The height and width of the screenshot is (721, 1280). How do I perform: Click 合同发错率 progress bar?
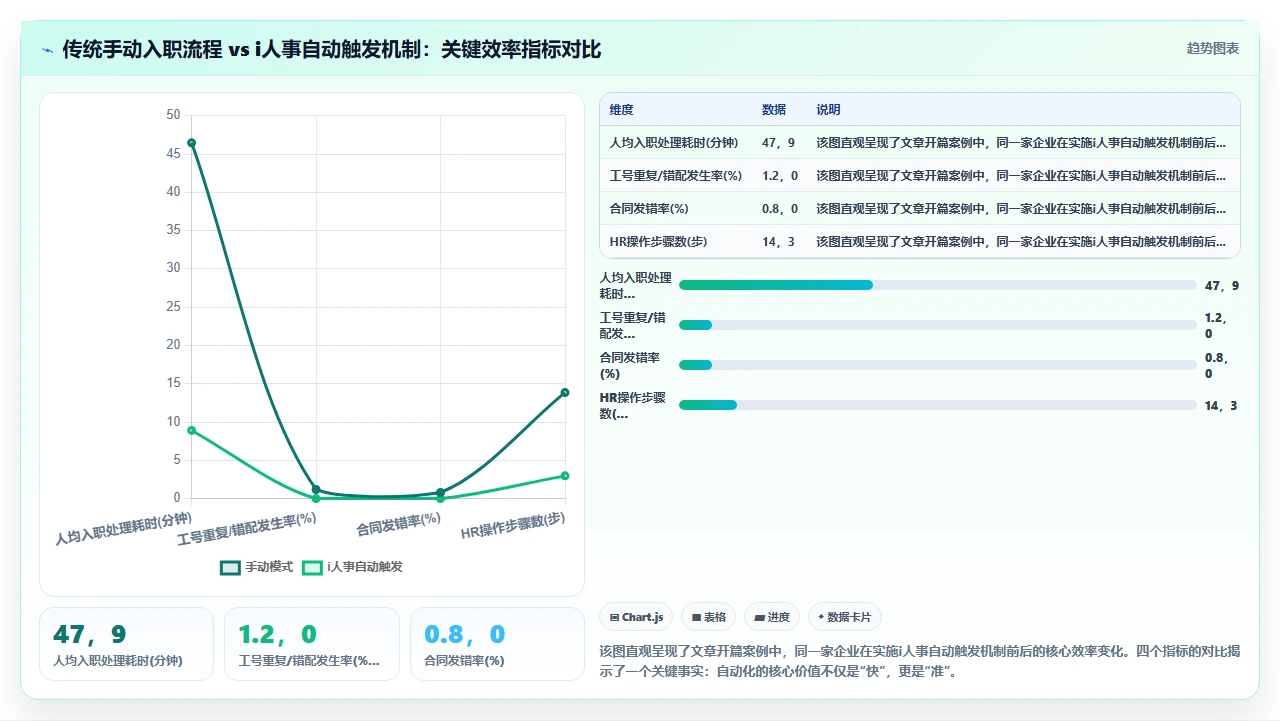click(x=937, y=365)
